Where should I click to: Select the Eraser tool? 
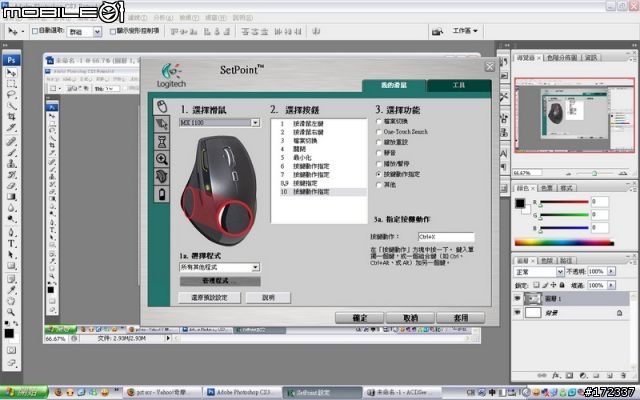(11, 186)
